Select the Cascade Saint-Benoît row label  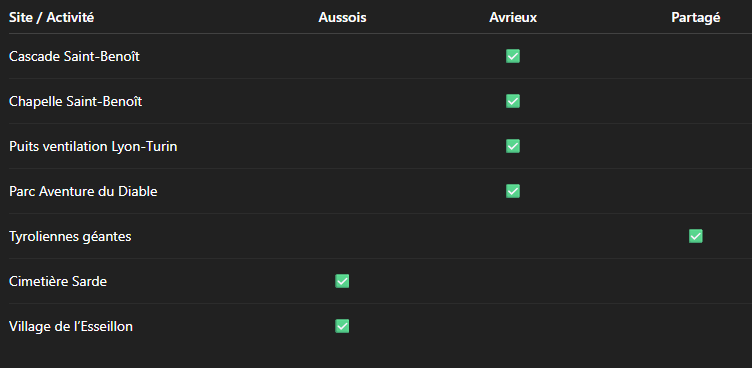(x=74, y=57)
